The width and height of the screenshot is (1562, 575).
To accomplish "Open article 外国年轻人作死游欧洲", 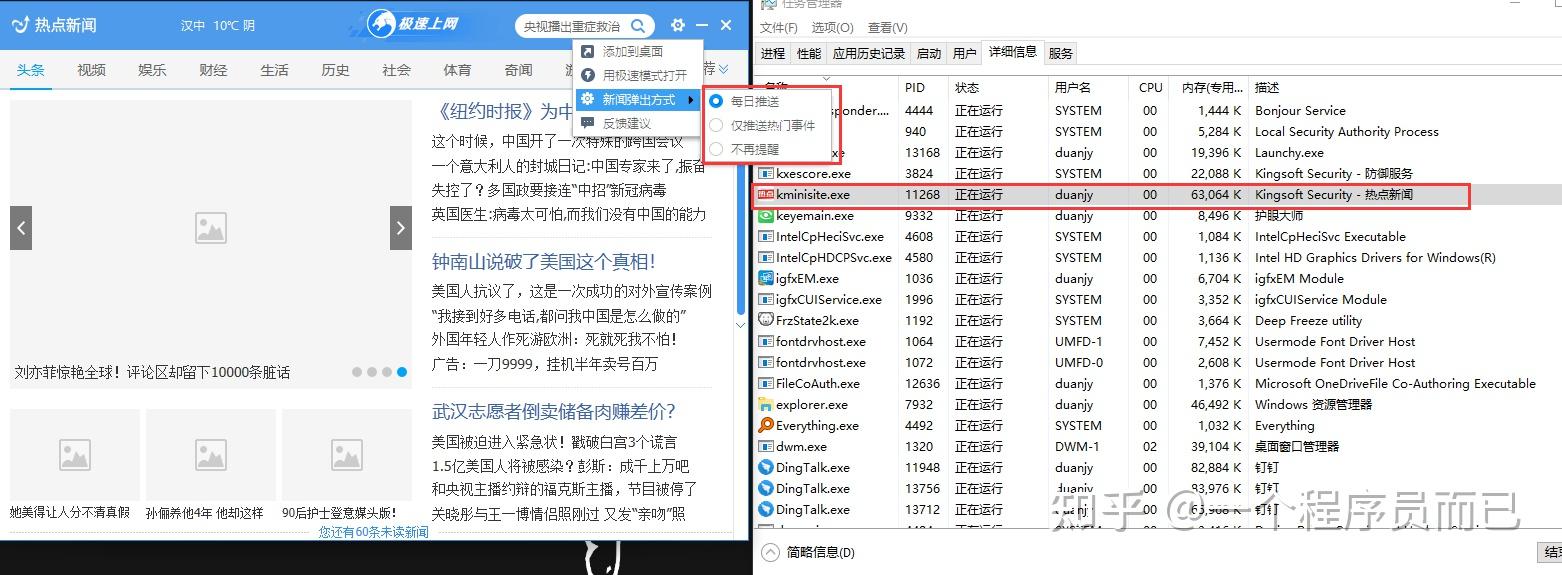I will (x=553, y=340).
